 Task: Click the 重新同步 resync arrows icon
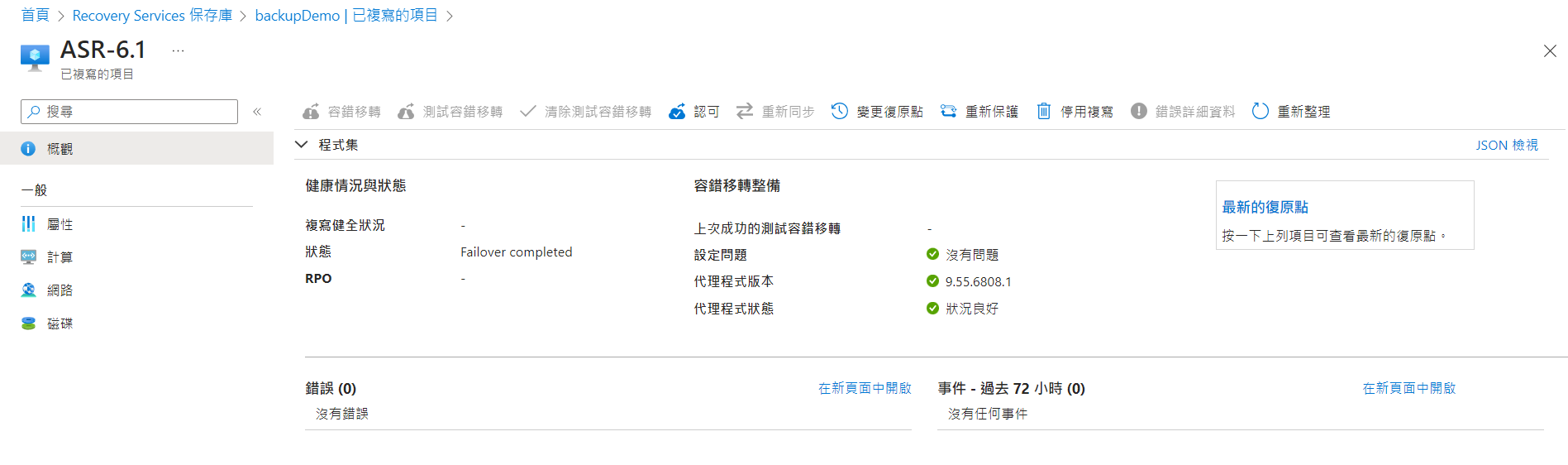[x=745, y=111]
